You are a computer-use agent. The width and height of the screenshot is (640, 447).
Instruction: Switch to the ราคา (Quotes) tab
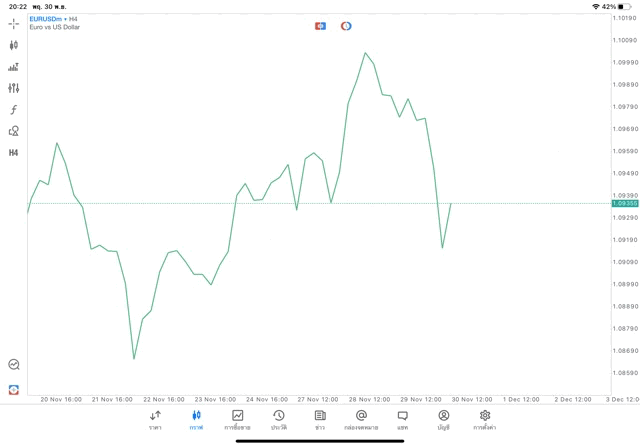pyautogui.click(x=155, y=419)
